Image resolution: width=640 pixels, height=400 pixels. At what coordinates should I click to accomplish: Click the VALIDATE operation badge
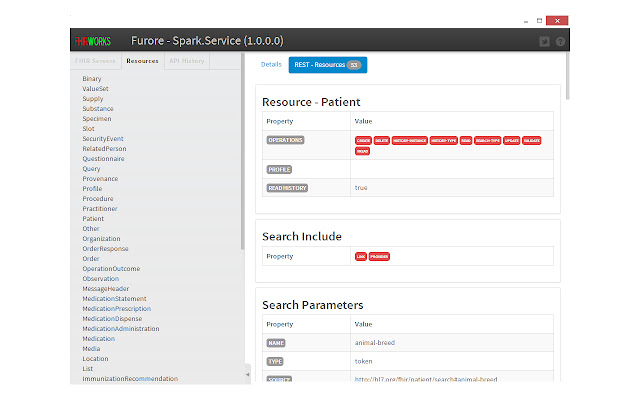532,140
